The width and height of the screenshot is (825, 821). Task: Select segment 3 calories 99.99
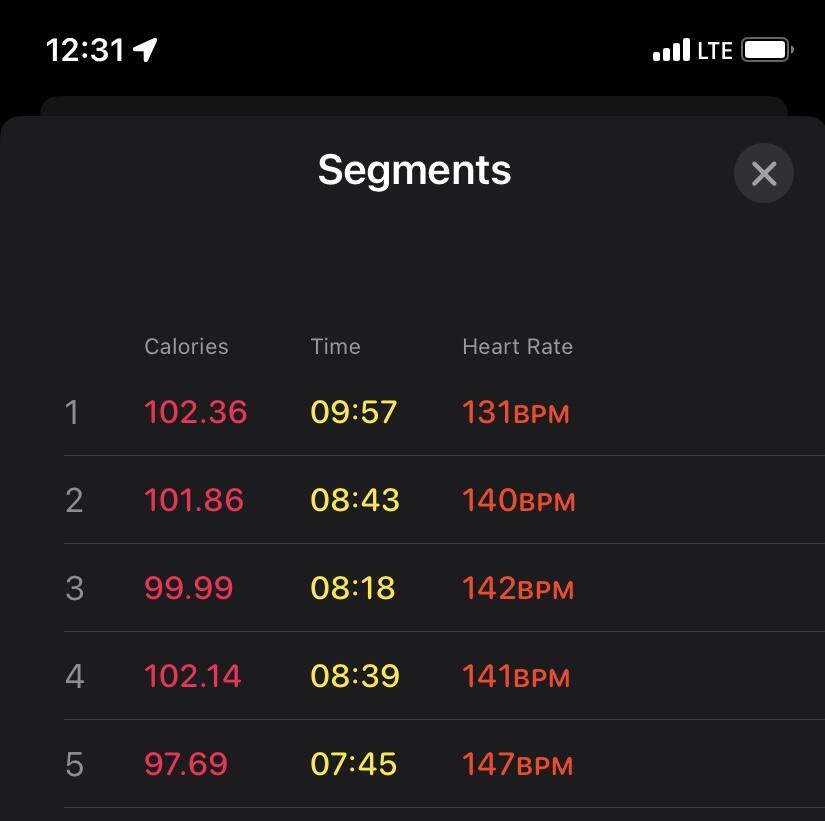click(188, 588)
